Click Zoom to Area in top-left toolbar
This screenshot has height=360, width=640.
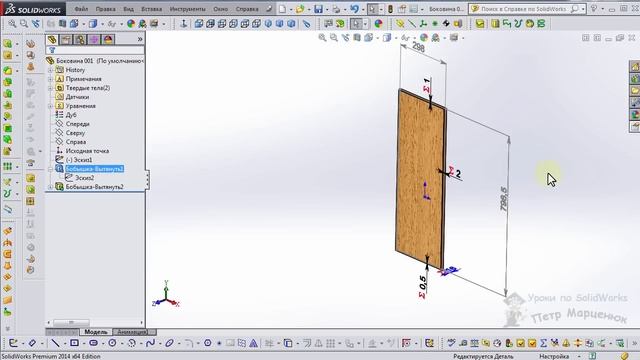[24, 24]
